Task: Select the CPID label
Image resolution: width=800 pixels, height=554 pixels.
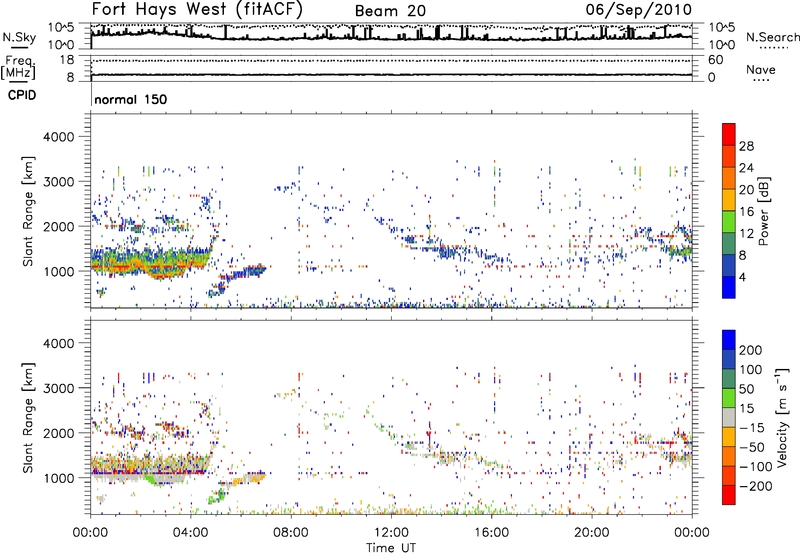Action: click(22, 95)
